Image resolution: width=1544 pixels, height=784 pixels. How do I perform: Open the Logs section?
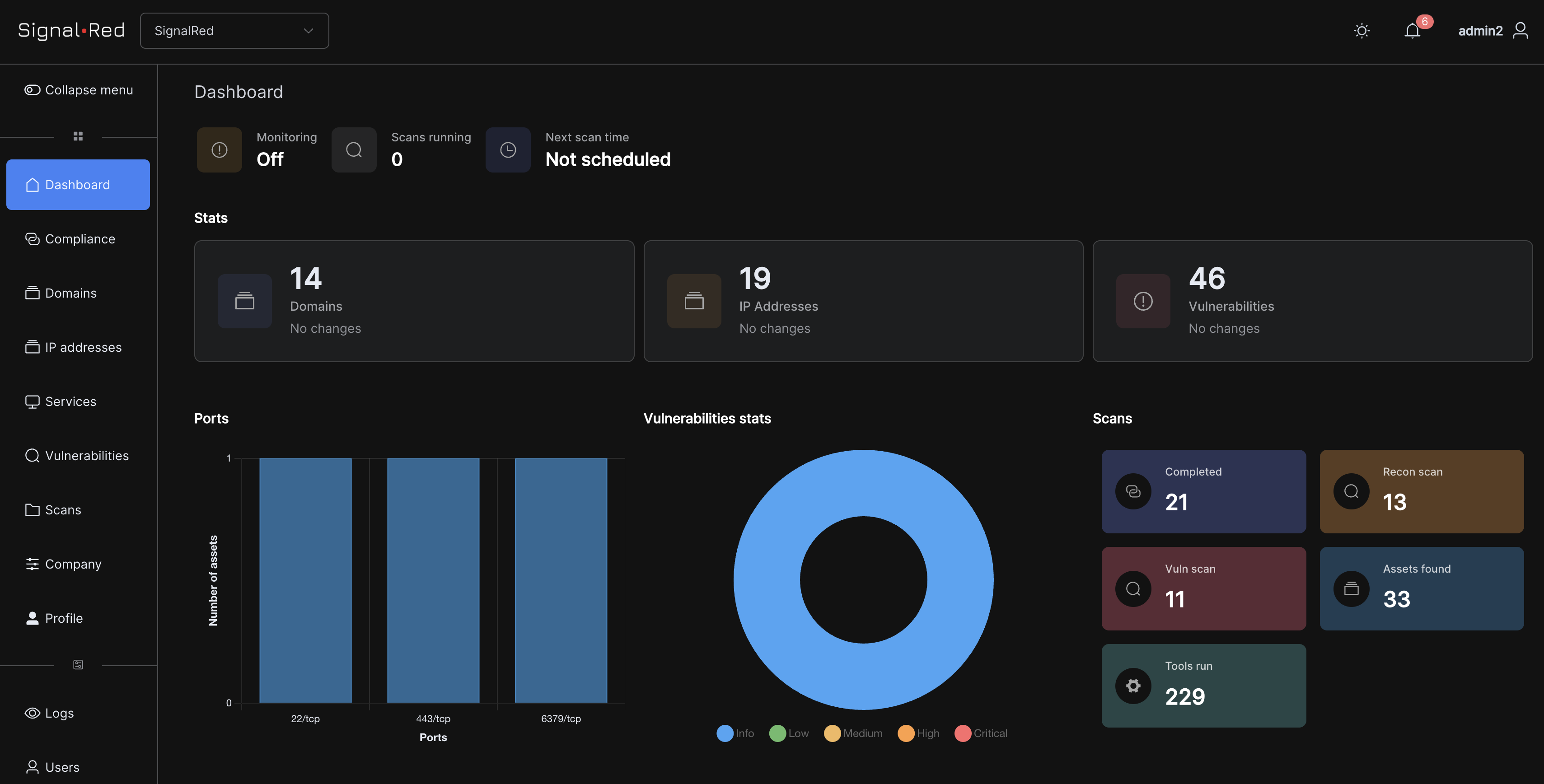click(x=59, y=713)
